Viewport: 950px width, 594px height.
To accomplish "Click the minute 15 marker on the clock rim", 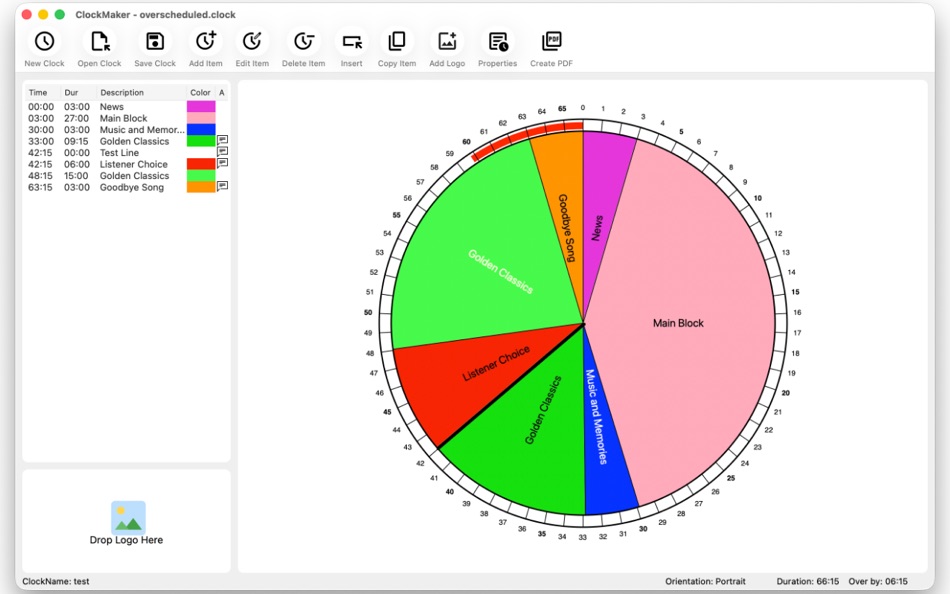I will tap(795, 292).
